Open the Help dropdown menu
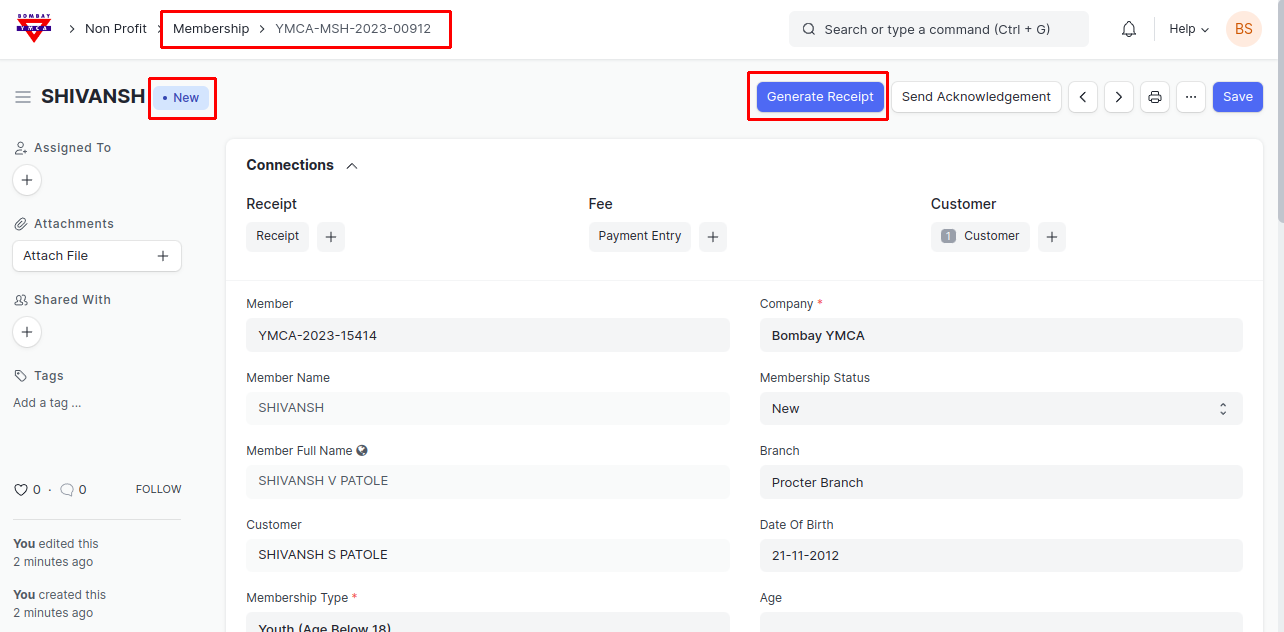 click(1188, 29)
